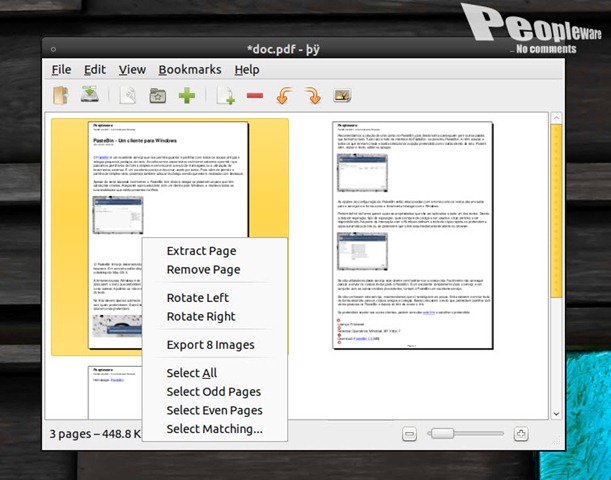
Task: Click the document properties page icon
Action: 128,95
